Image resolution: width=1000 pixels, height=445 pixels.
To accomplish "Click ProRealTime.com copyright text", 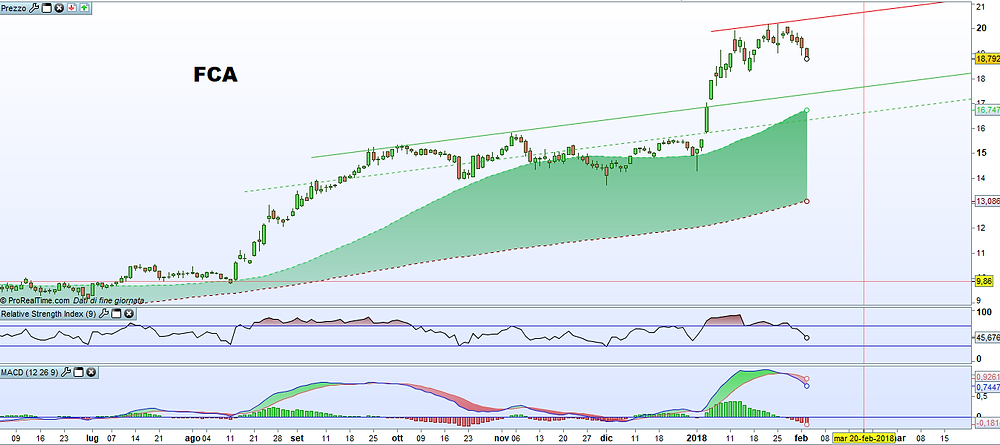I will (x=35, y=300).
